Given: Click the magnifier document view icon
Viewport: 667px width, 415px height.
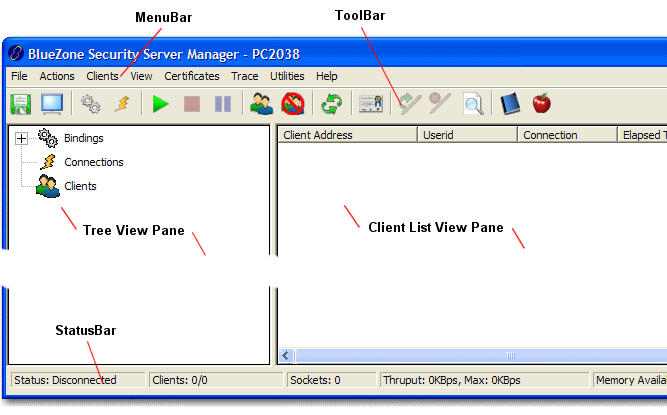Looking at the screenshot, I should pyautogui.click(x=473, y=104).
